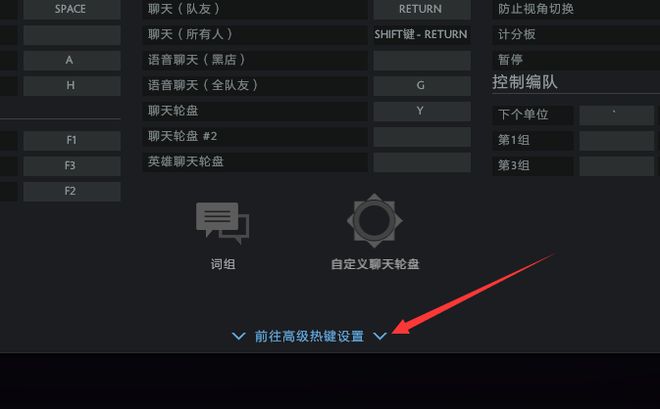Change the Y key for 聊天轮盘
The width and height of the screenshot is (660, 409).
(422, 111)
